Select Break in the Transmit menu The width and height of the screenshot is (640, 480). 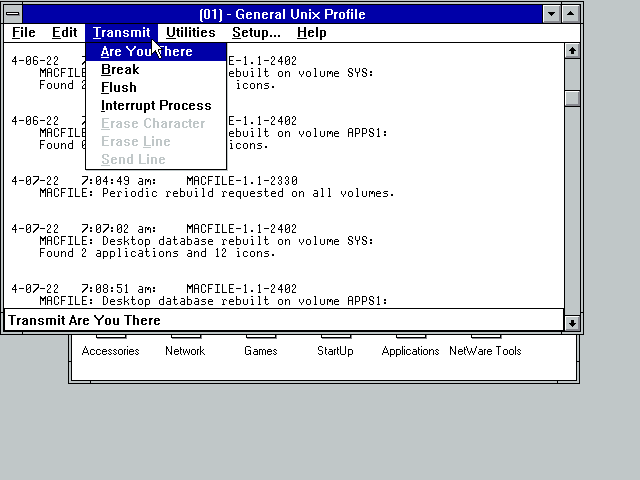156,69
